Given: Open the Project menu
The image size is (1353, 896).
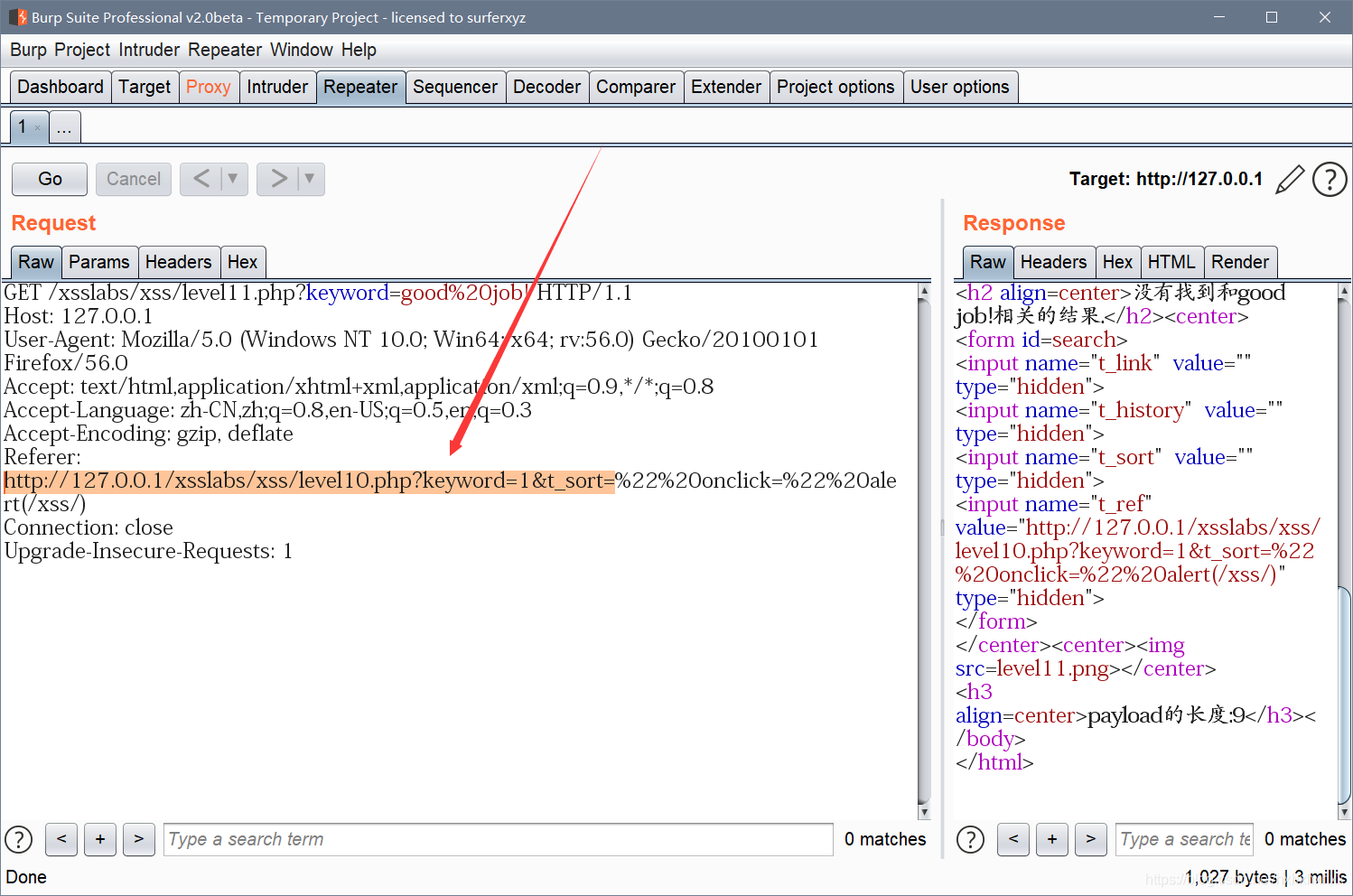Looking at the screenshot, I should click(82, 50).
